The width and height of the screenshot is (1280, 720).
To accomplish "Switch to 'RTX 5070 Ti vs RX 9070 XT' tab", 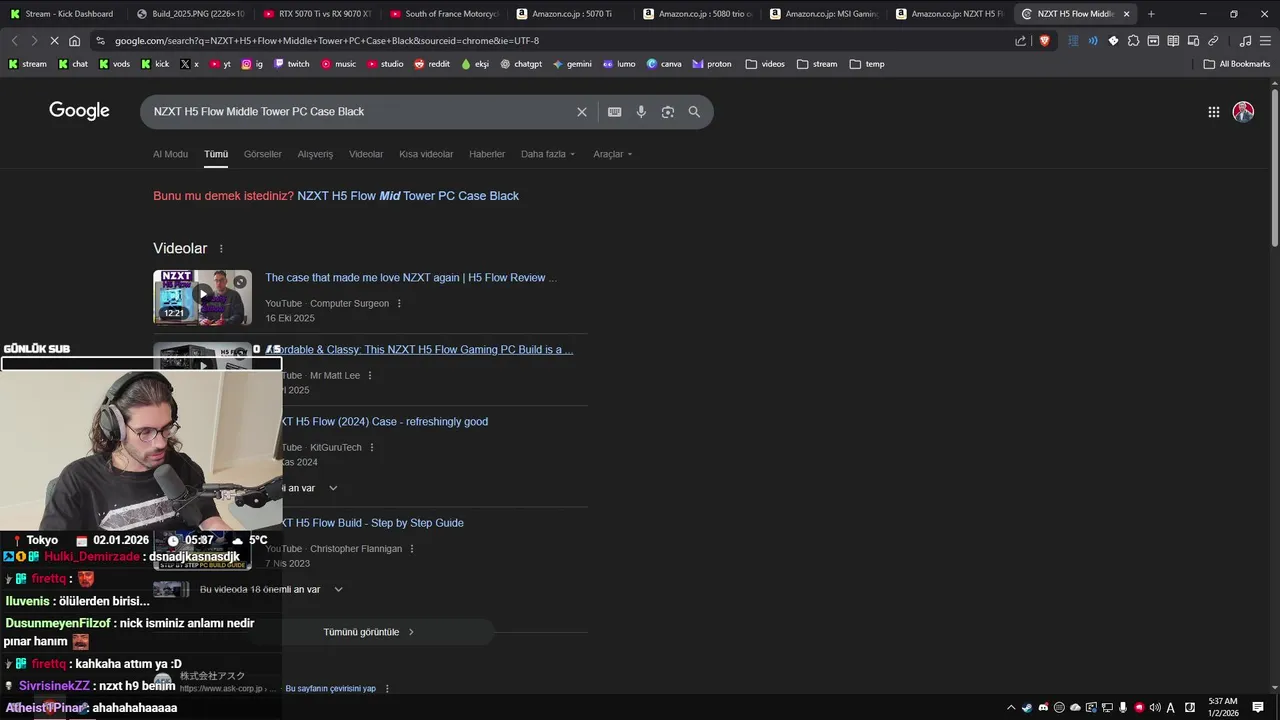I will pos(316,14).
